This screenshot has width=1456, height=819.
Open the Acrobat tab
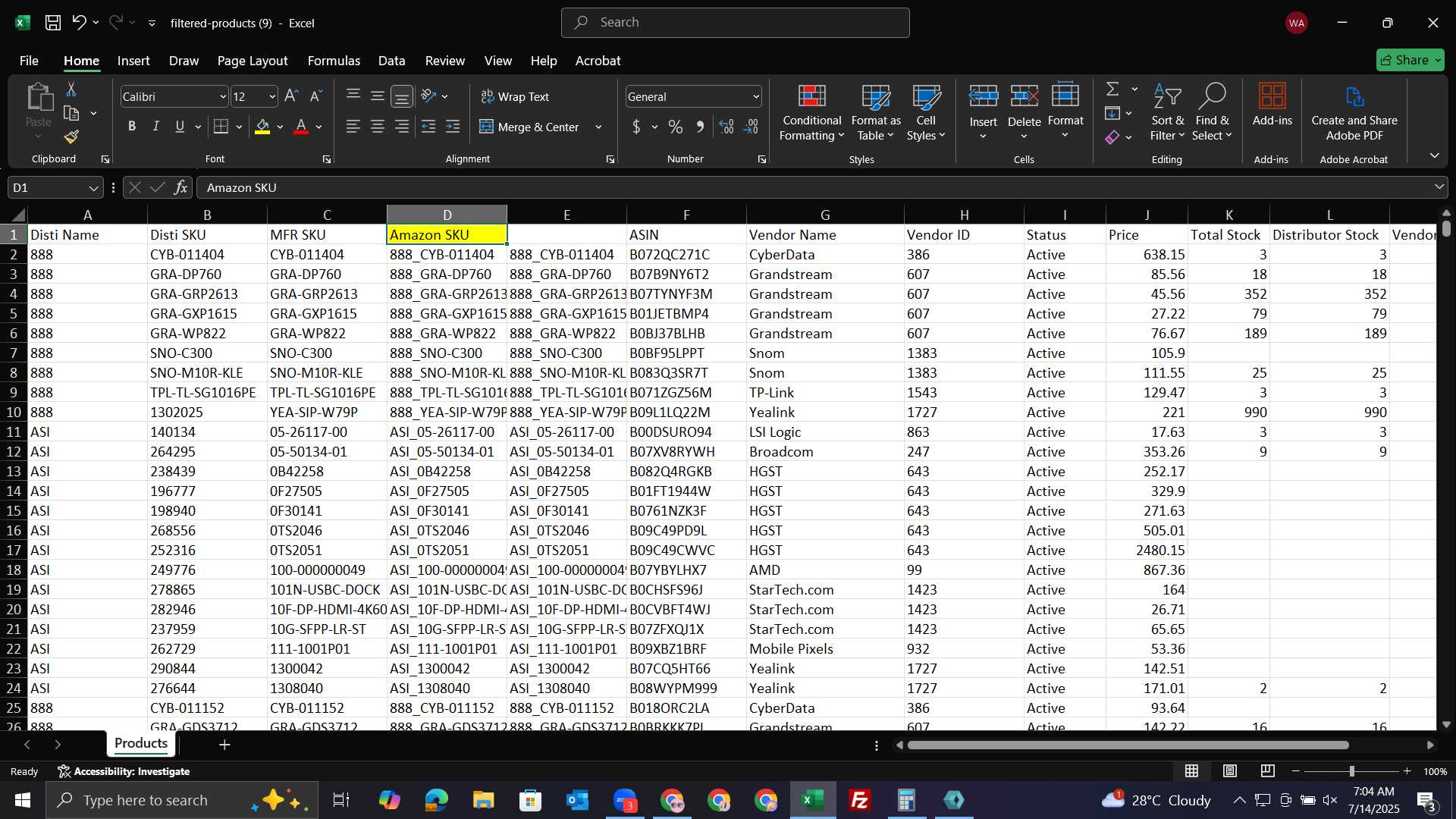click(598, 61)
